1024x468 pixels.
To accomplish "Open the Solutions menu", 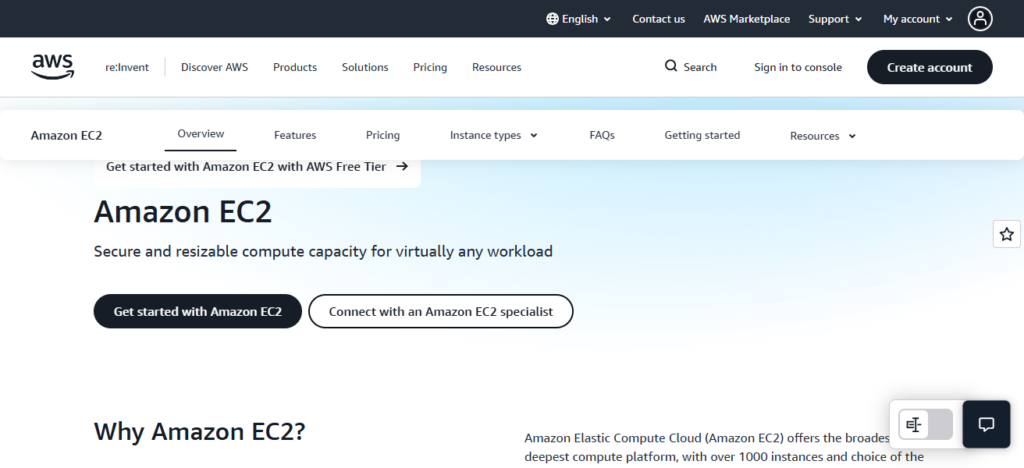I will 365,67.
